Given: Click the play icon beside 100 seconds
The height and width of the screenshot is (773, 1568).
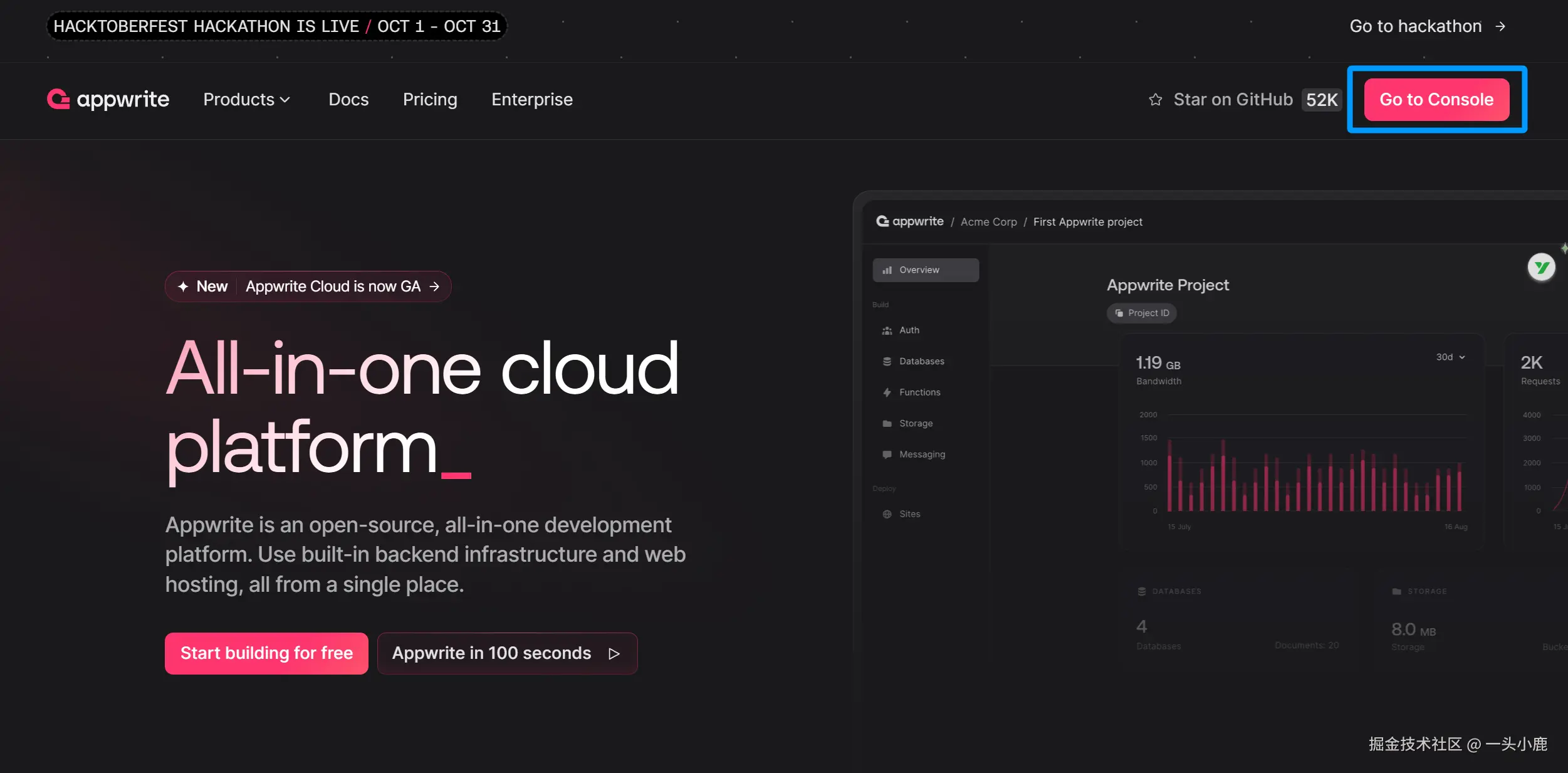Looking at the screenshot, I should (614, 653).
